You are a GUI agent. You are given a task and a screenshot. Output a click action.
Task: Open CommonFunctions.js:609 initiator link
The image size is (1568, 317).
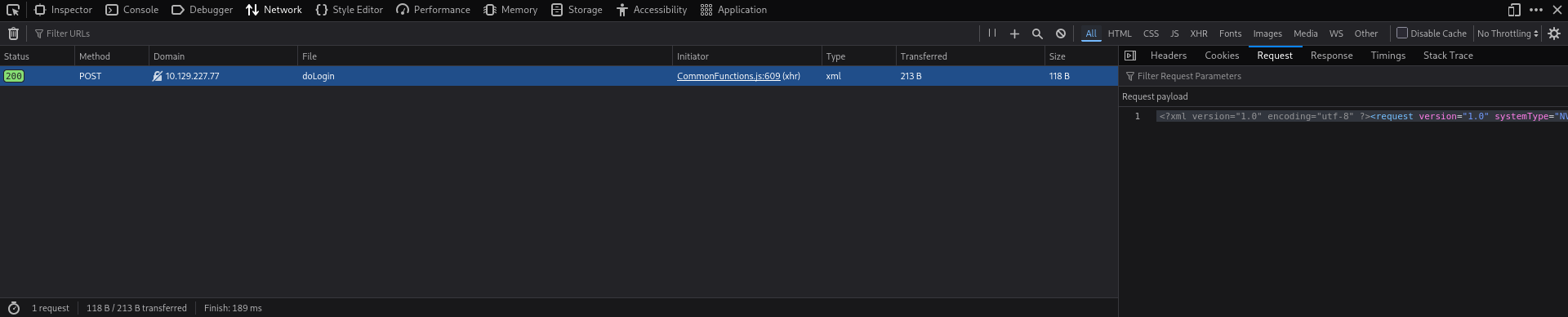(728, 76)
